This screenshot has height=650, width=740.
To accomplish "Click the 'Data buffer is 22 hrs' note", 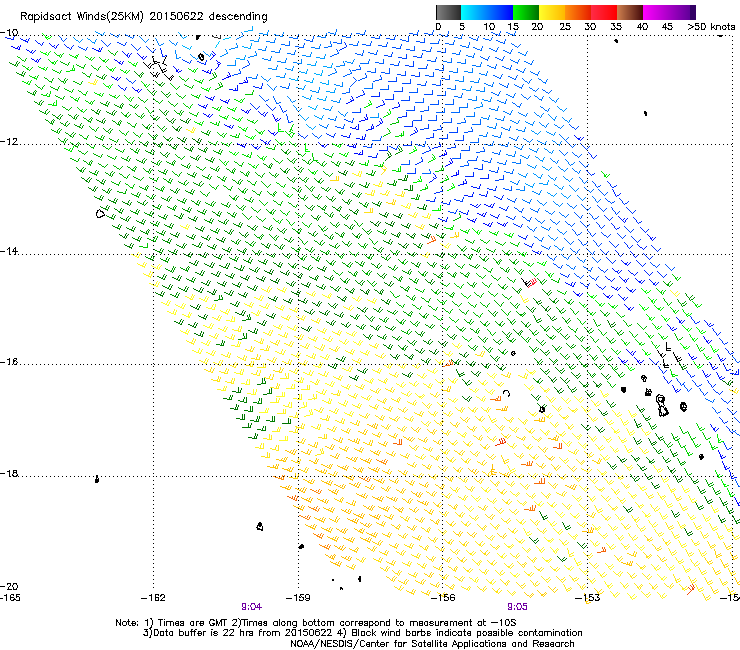I will click(363, 633).
